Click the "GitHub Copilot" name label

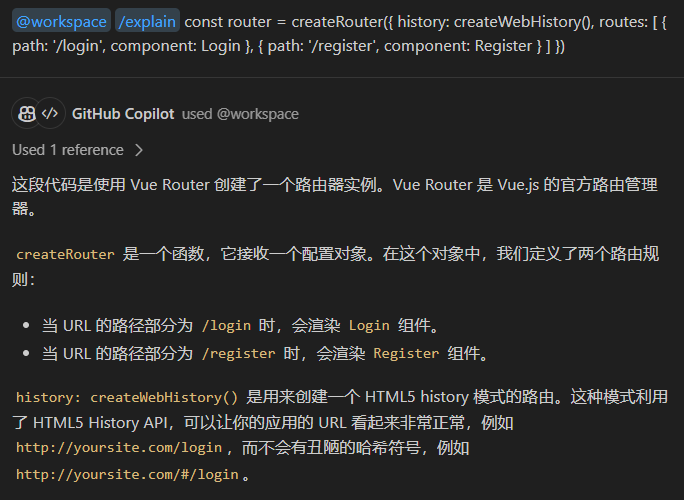(123, 114)
